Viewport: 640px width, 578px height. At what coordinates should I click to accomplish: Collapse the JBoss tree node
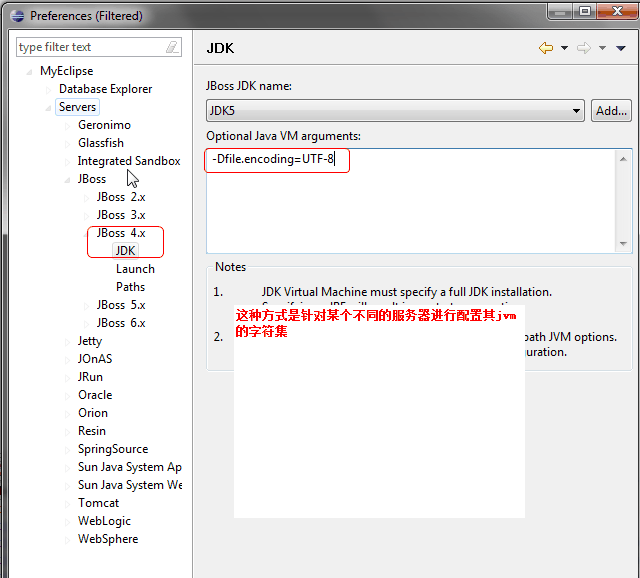coord(67,180)
